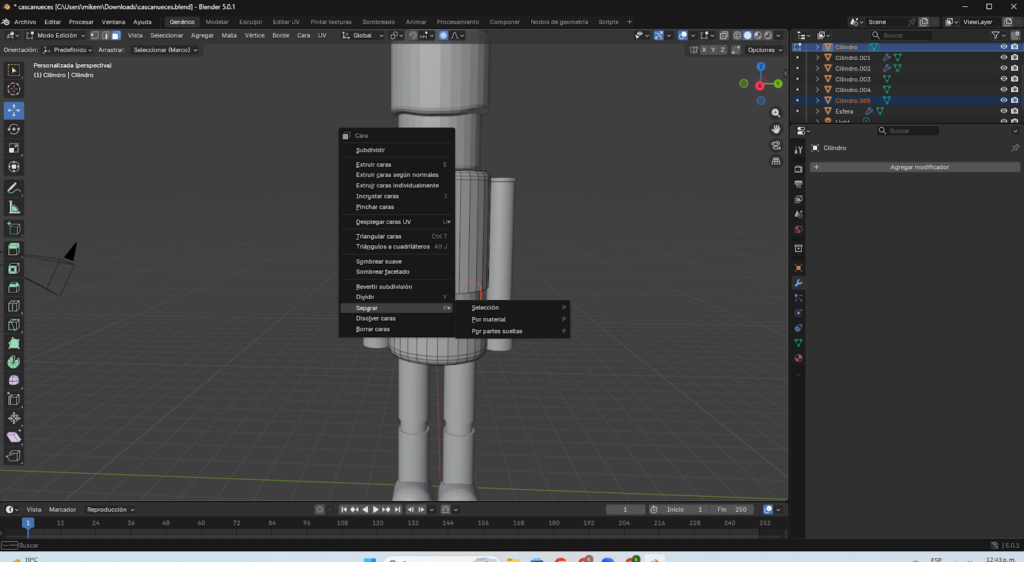The height and width of the screenshot is (562, 1024).
Task: Switch to face select mode
Action: (x=116, y=35)
